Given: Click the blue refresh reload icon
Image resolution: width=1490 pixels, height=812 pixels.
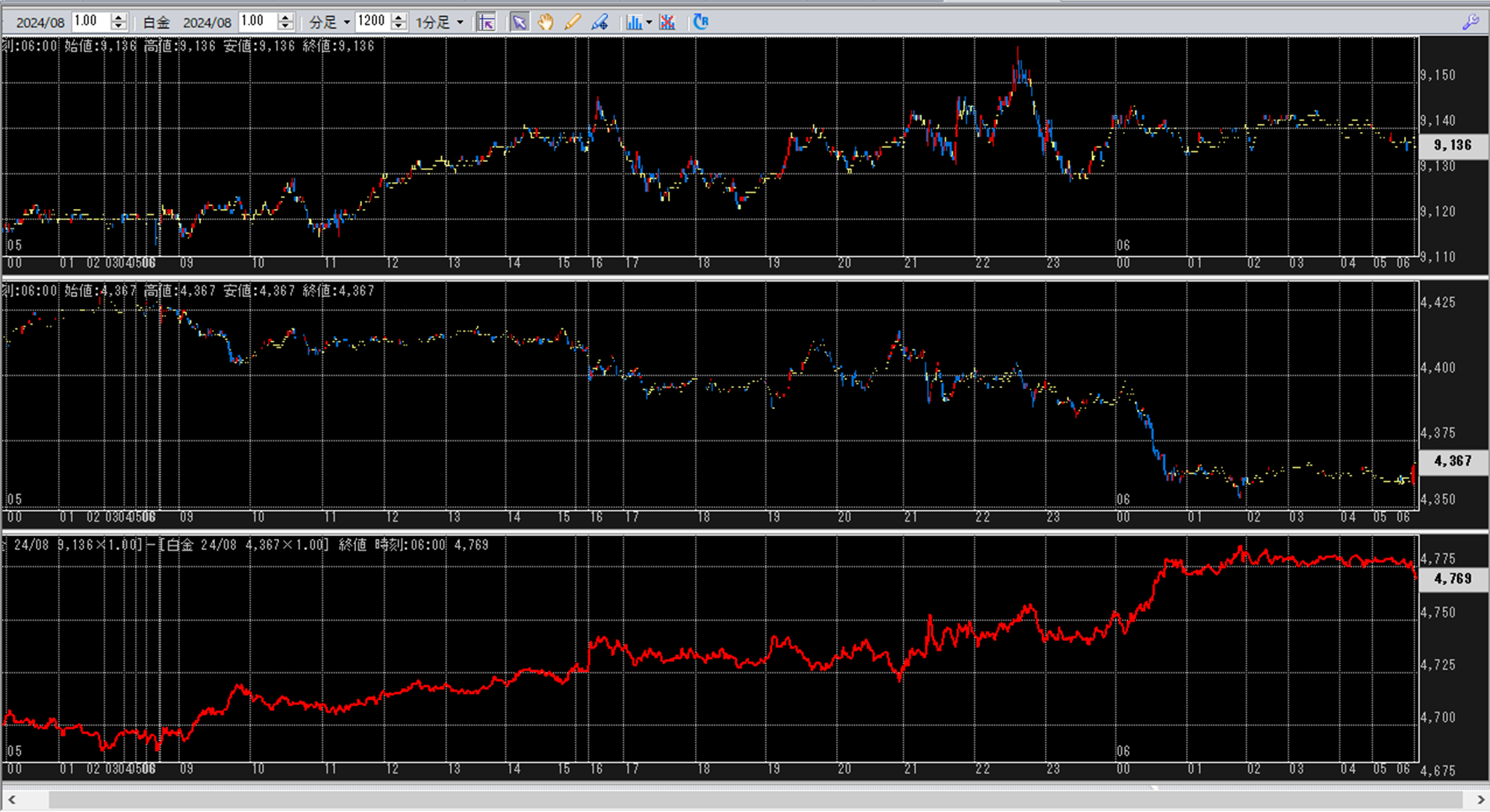Looking at the screenshot, I should pos(700,22).
